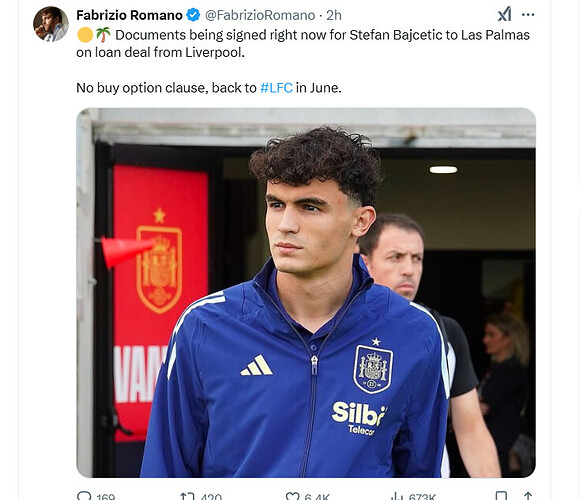Click the blue verified checkmark badge
Image resolution: width=582 pixels, height=500 pixels.
pyautogui.click(x=193, y=15)
